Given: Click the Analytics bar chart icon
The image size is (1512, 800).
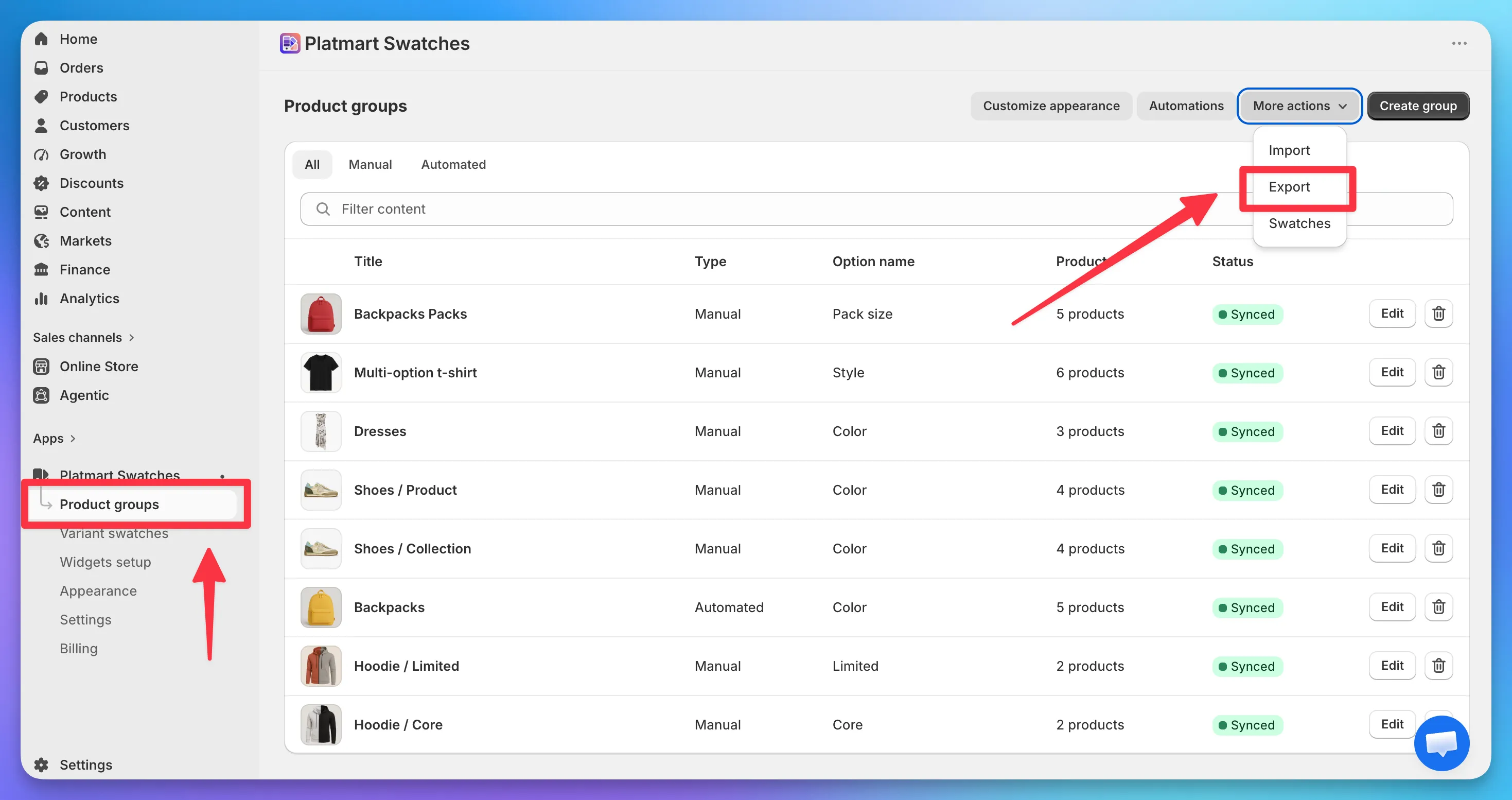Looking at the screenshot, I should click(x=41, y=298).
